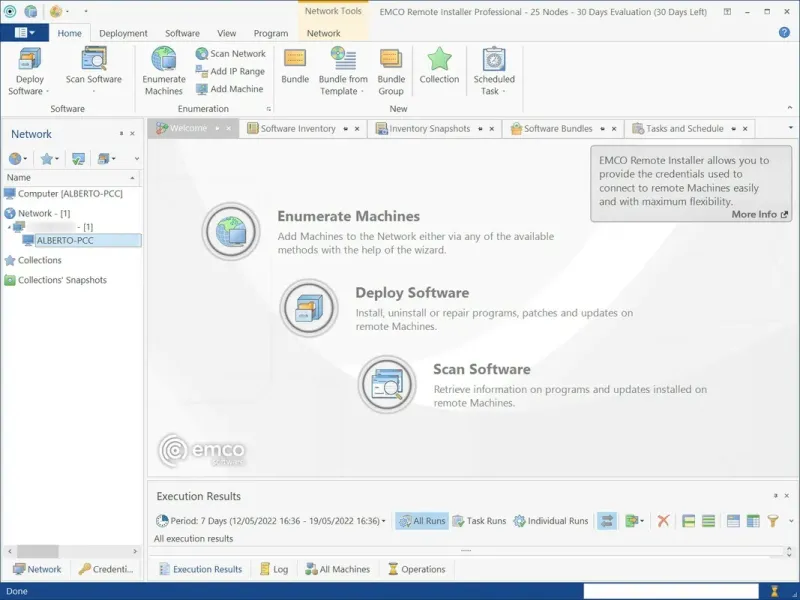Open the Software ribbon tab
This screenshot has height=600, width=800.
coord(182,33)
